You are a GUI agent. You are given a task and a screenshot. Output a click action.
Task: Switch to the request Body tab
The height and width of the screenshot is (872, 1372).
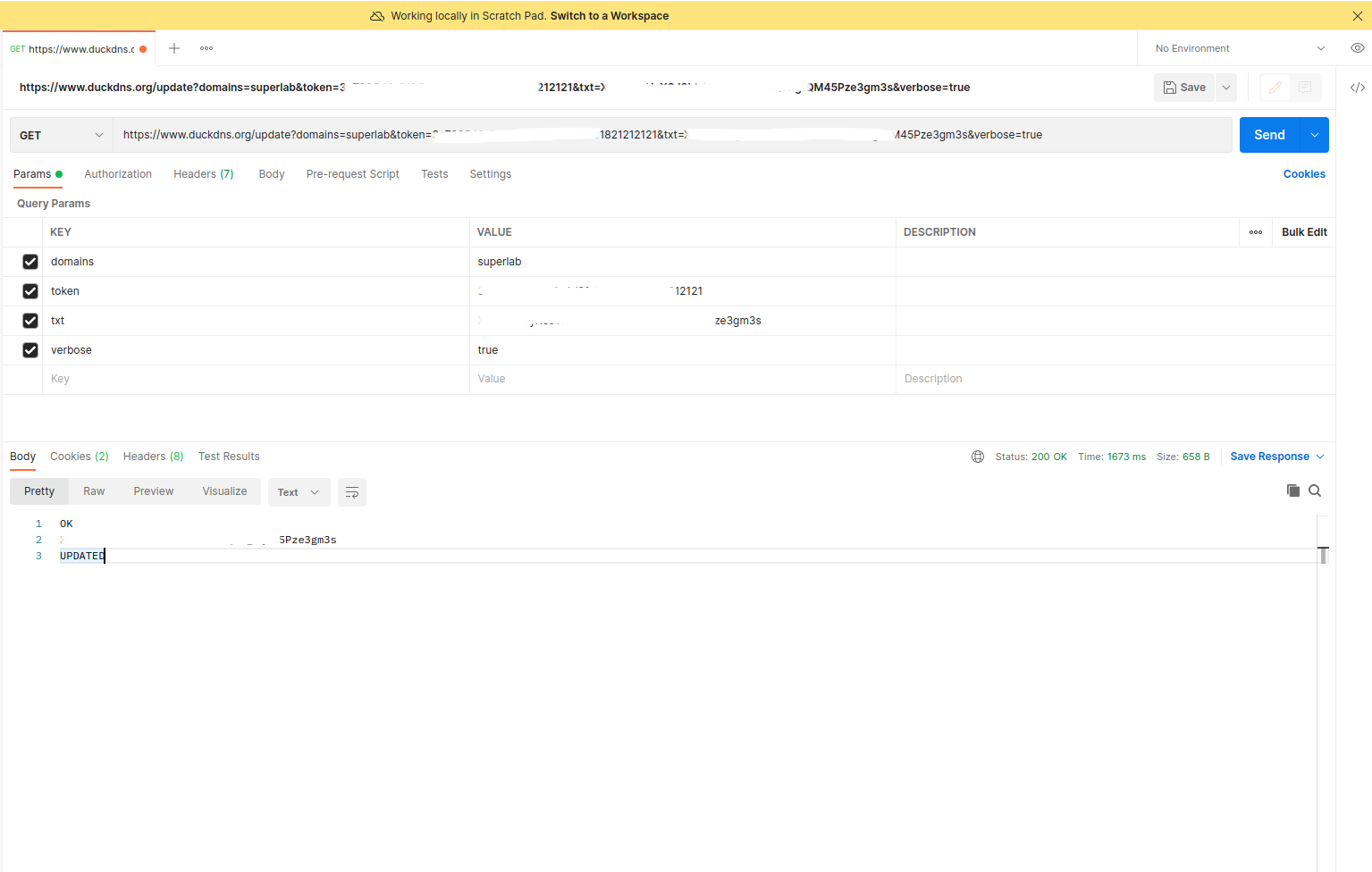(x=272, y=174)
